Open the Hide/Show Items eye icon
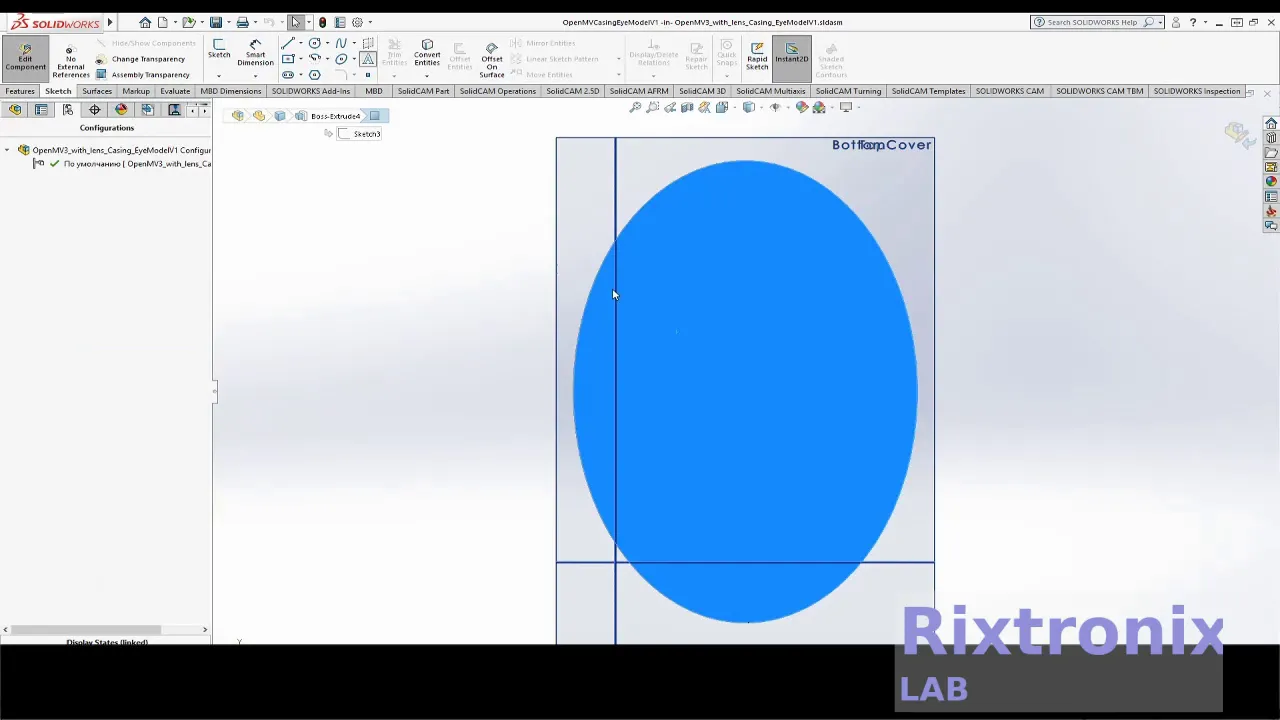The image size is (1280, 720). tap(775, 108)
